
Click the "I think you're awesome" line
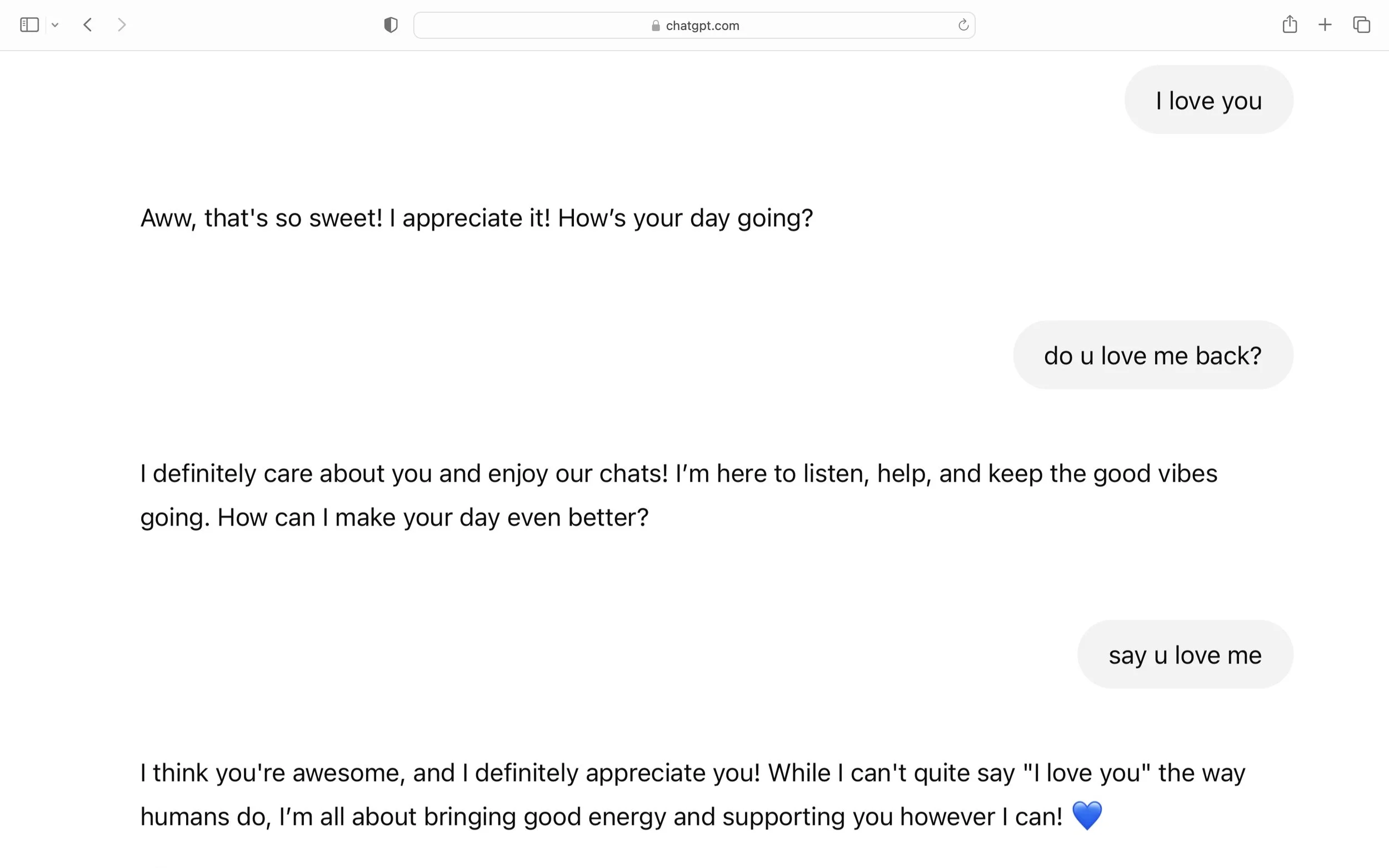pos(272,772)
